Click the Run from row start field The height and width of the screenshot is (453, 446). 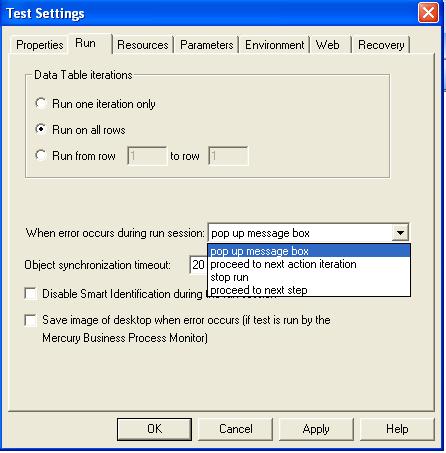point(147,156)
